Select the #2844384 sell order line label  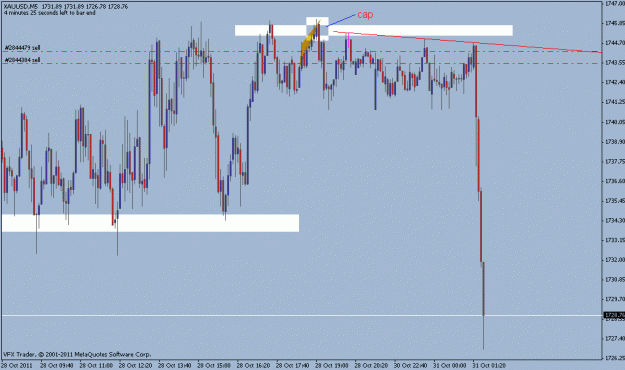pos(22,60)
